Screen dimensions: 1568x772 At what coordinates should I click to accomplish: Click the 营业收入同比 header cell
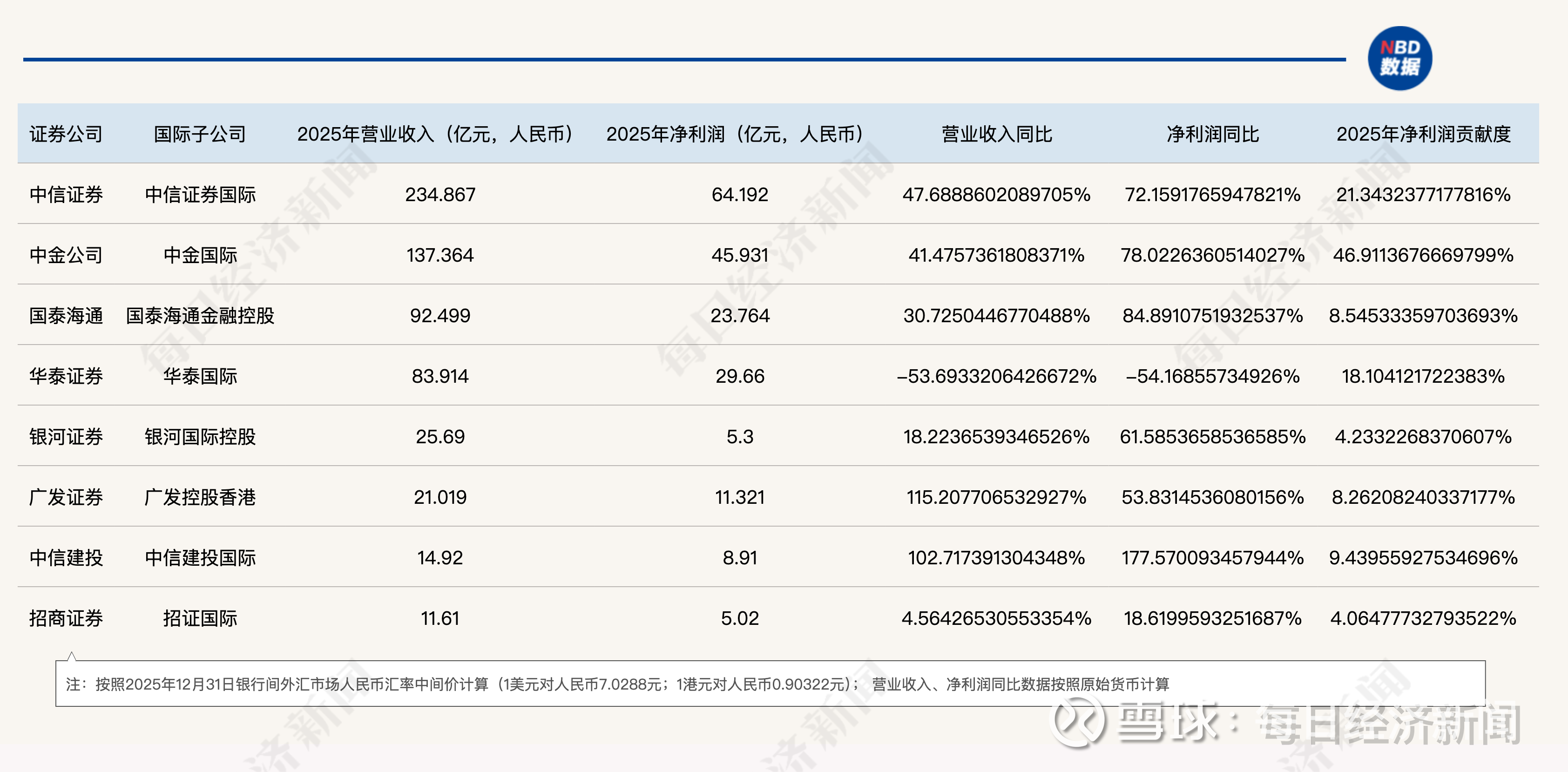pyautogui.click(x=996, y=134)
